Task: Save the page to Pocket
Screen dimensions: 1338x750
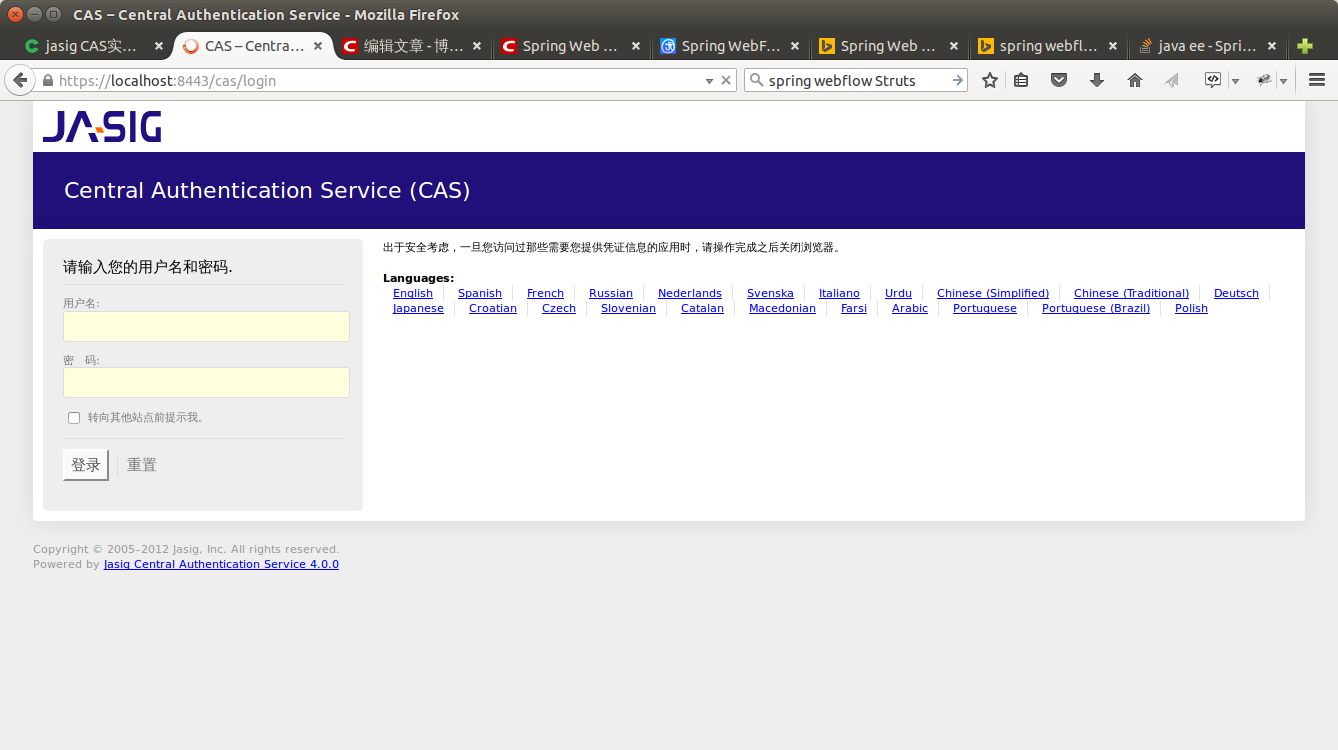Action: point(1059,80)
